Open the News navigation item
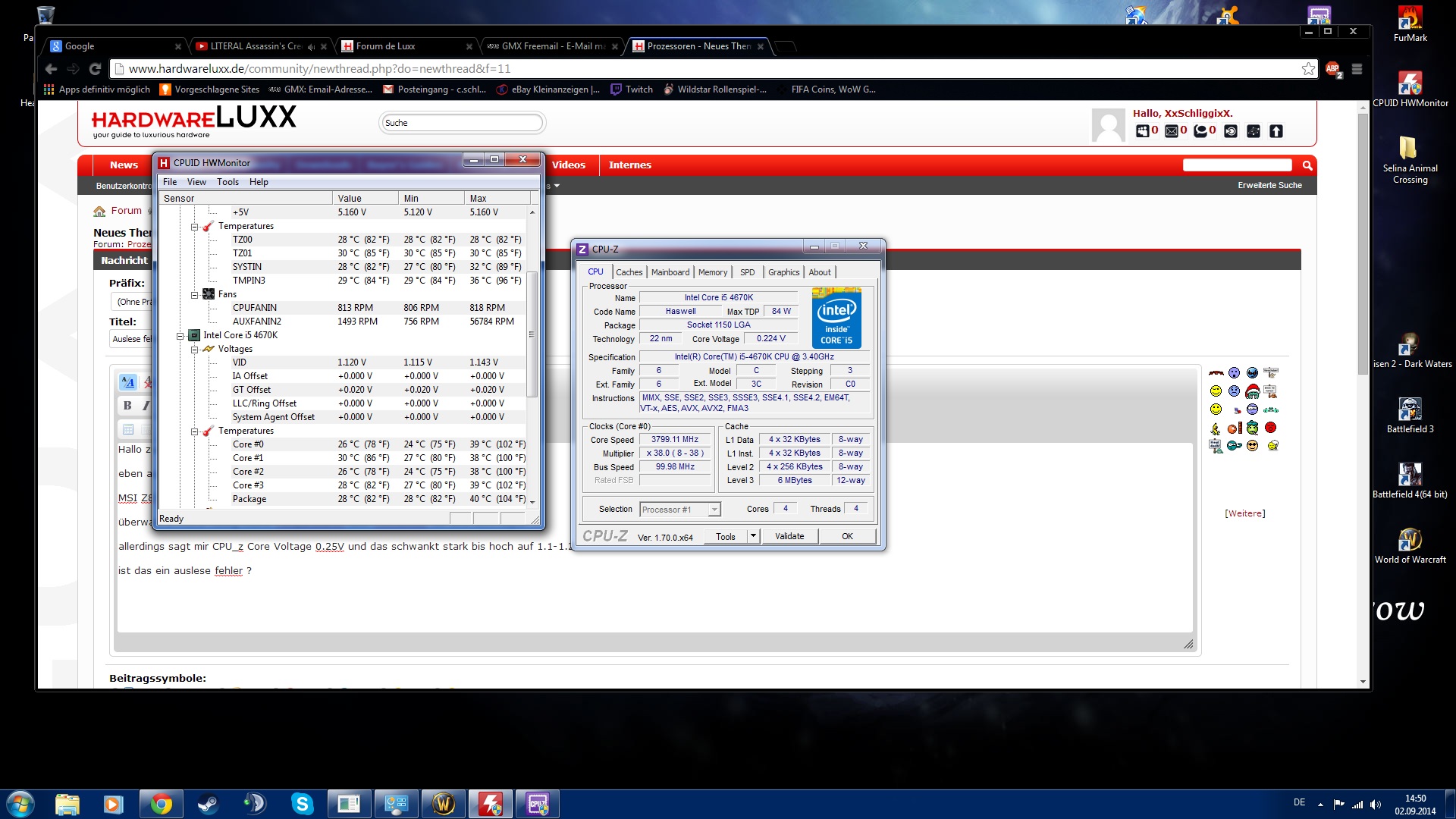Viewport: 1456px width, 819px height. point(124,165)
